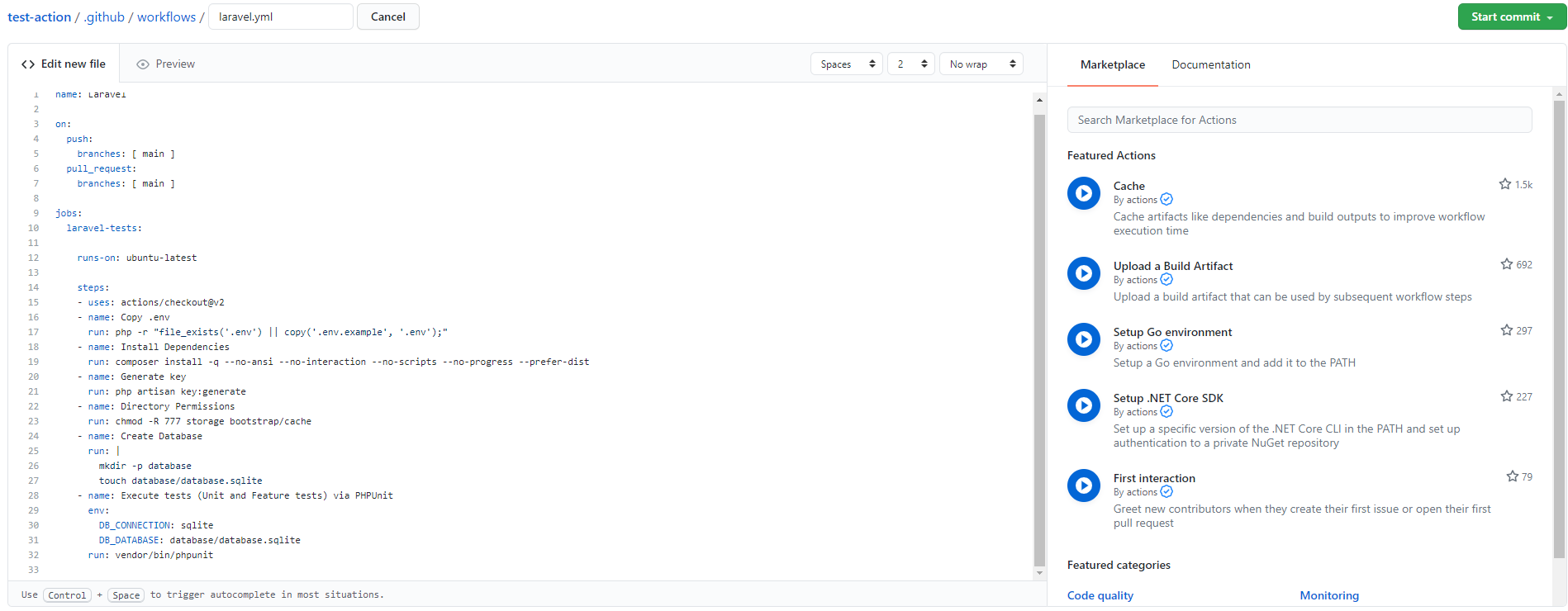Screen dimensions: 1568x611
Task: Open the test-action repository breadcrumb
Action: (39, 17)
